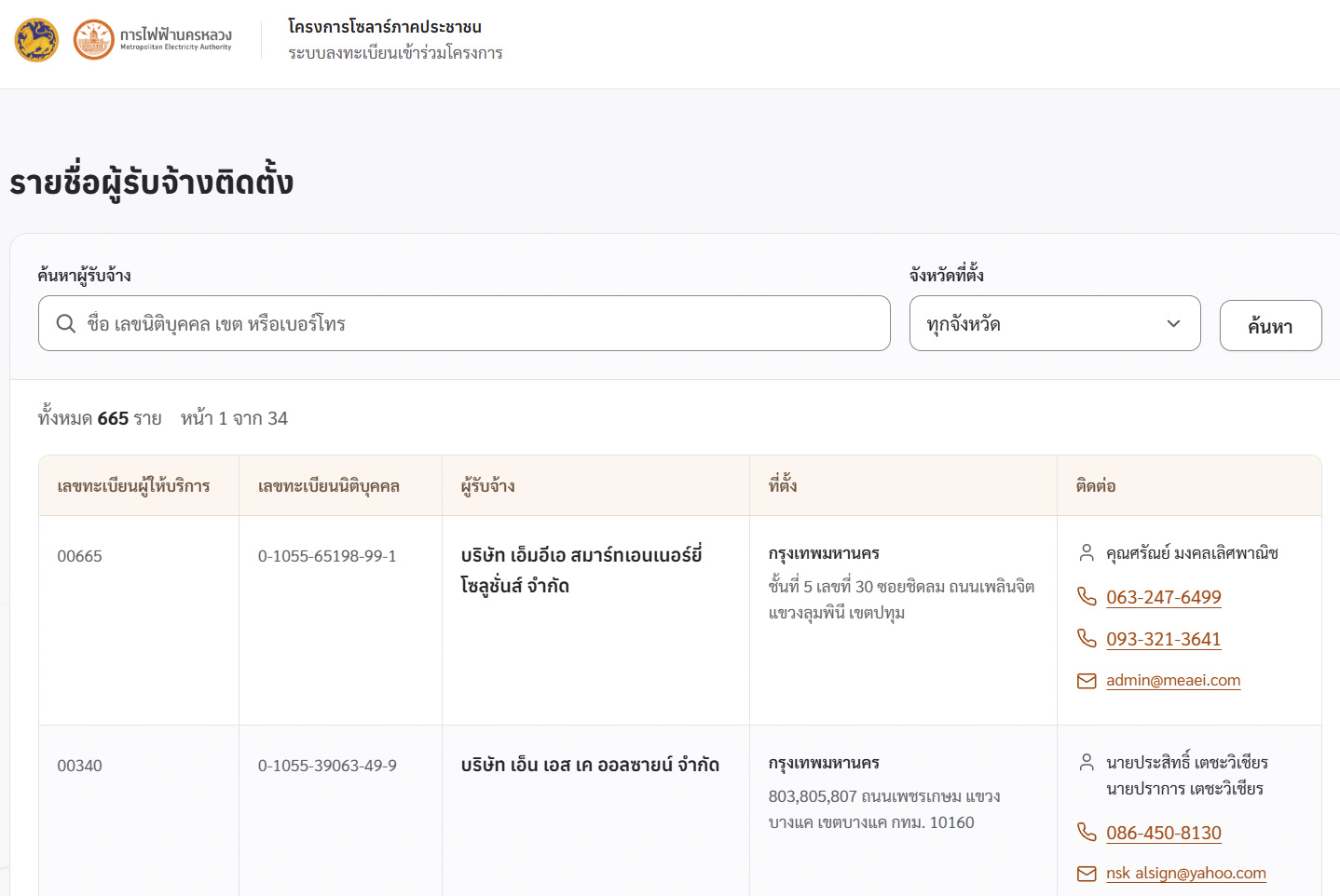
Task: Click the ระบบลงทะเบียนเข้าร่วมโครงการ subtitle
Action: pyautogui.click(x=395, y=53)
